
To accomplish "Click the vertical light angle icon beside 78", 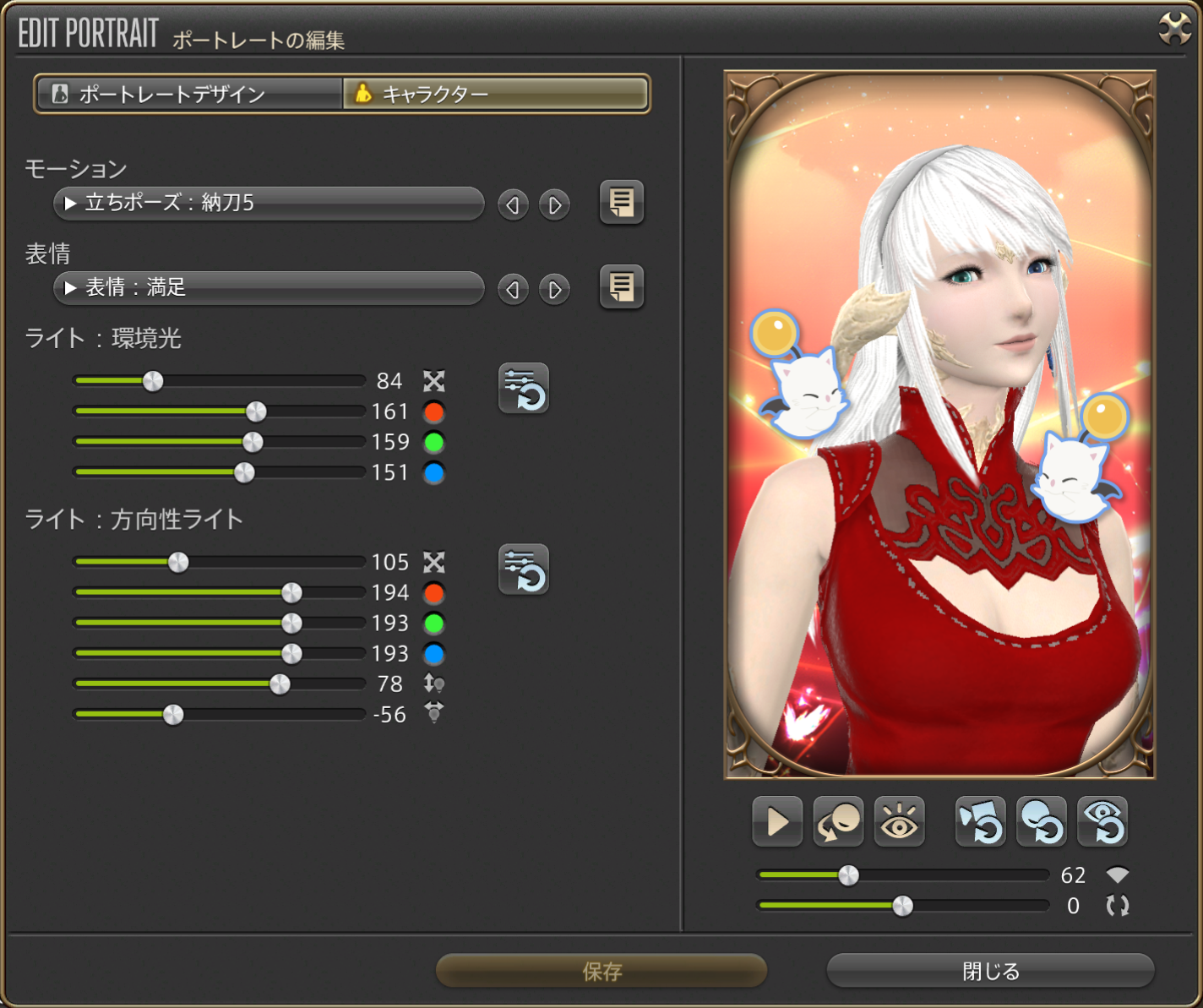I will pos(434,684).
